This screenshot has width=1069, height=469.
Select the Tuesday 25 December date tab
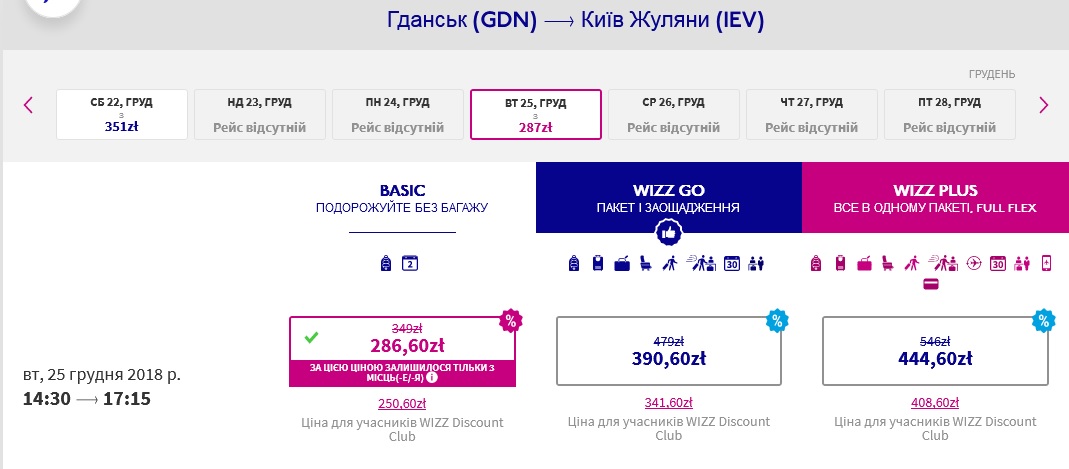point(536,115)
